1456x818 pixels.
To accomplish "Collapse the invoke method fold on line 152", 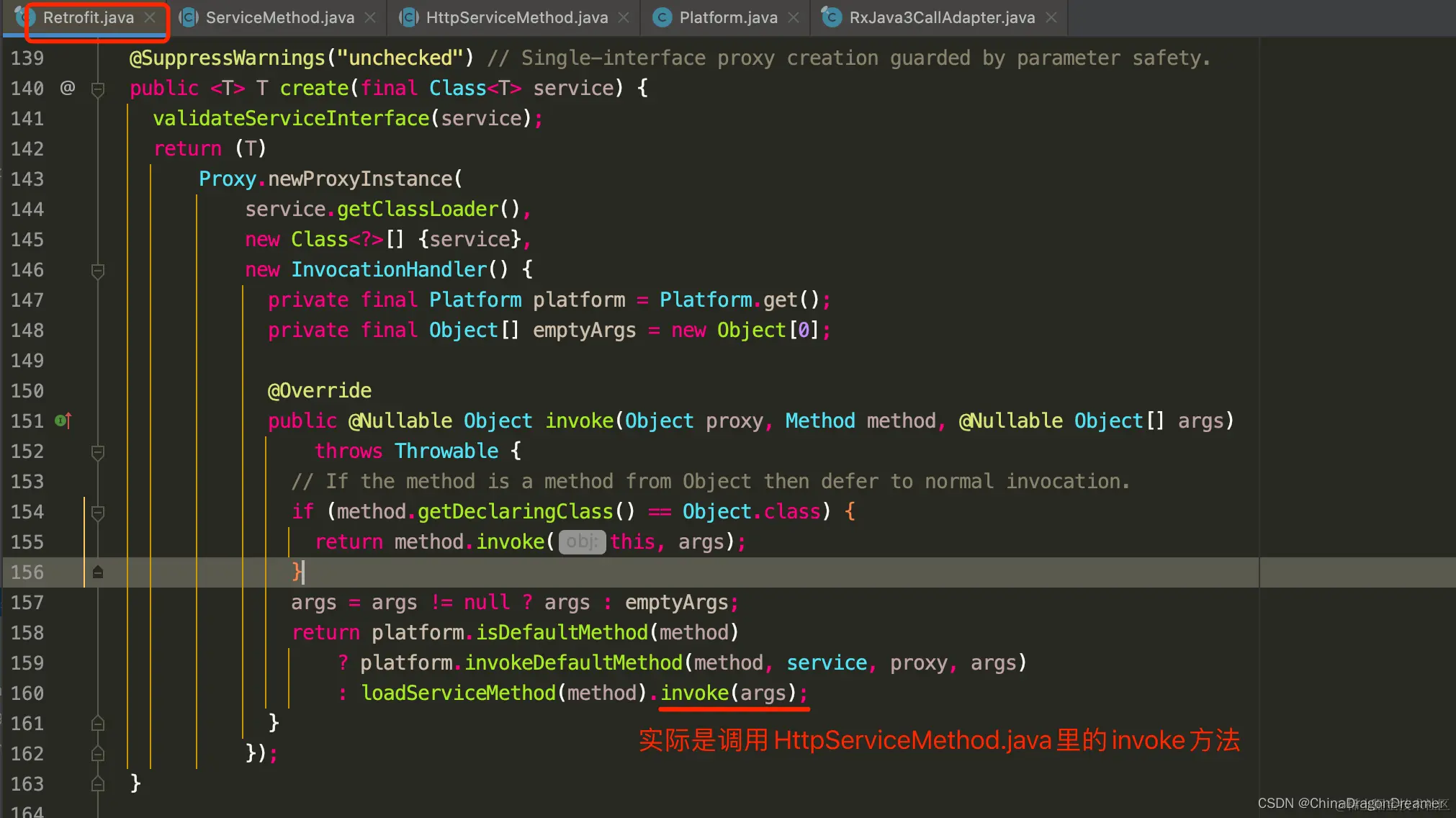I will pyautogui.click(x=98, y=451).
